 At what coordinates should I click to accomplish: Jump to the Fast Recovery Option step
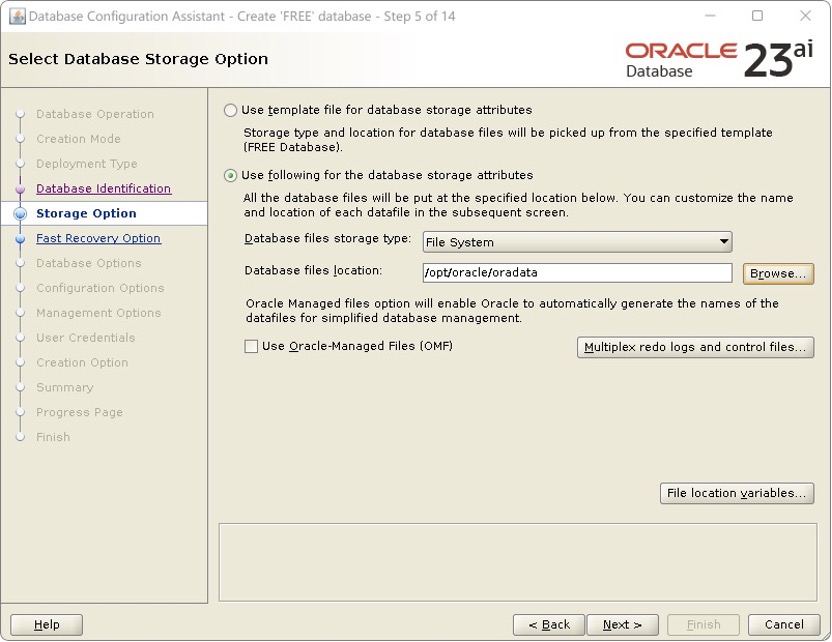pyautogui.click(x=98, y=238)
